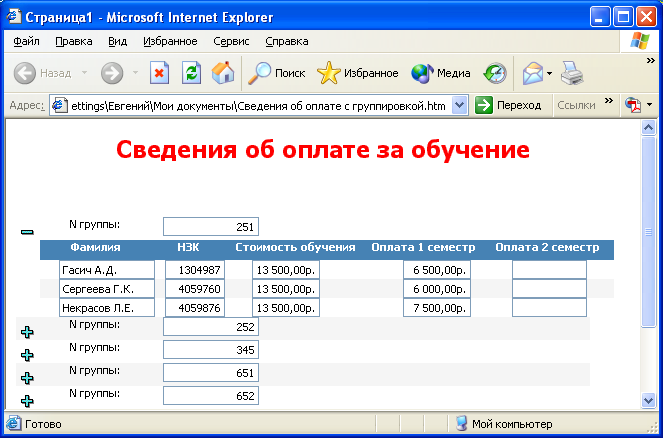Screen dimensions: 663x438
Task: Open the Вид menu
Action: [x=118, y=41]
